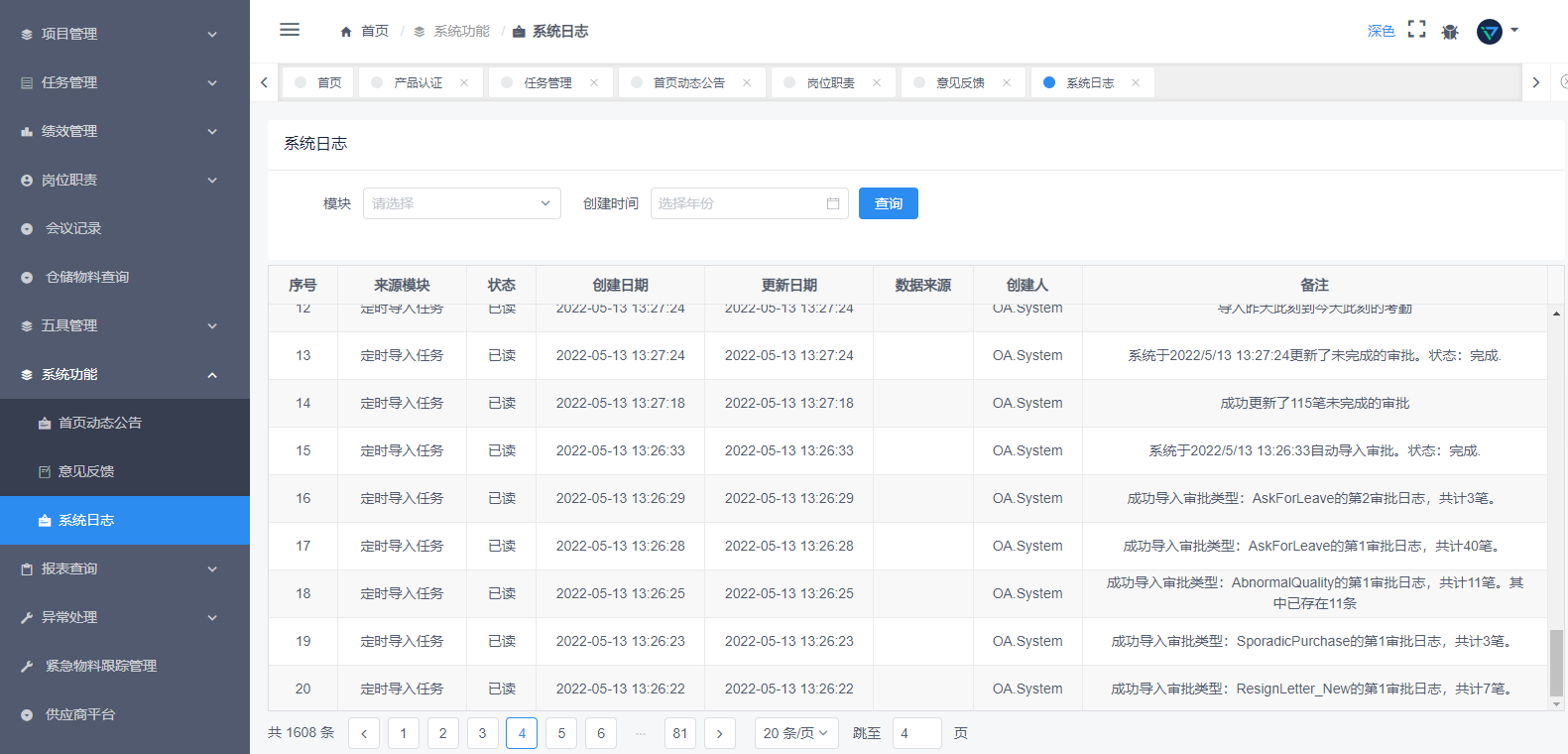Click the 系统功能 breadcrumb item
Image resolution: width=1568 pixels, height=754 pixels.
coord(461,32)
